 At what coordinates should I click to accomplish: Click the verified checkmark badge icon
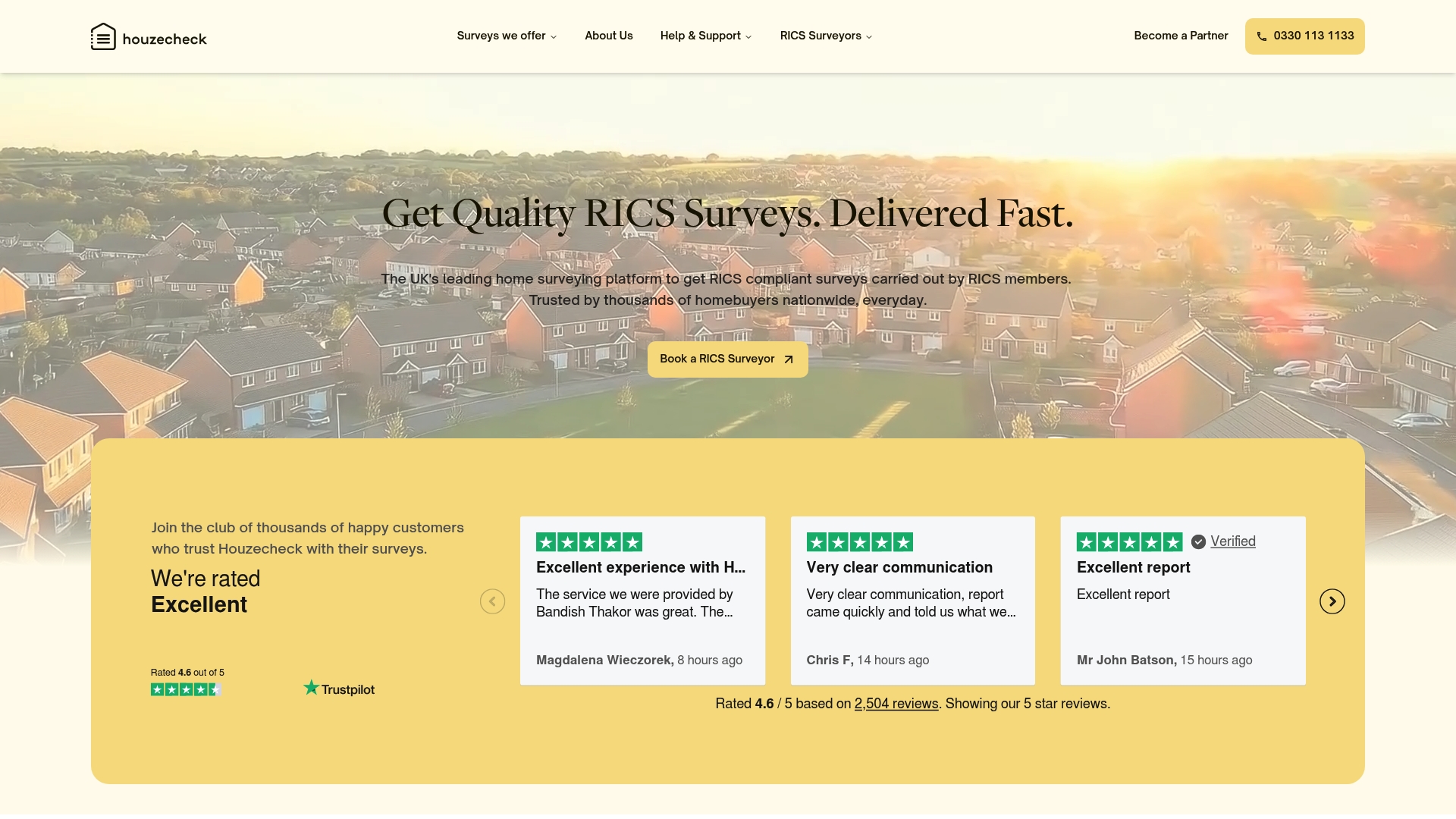point(1198,541)
